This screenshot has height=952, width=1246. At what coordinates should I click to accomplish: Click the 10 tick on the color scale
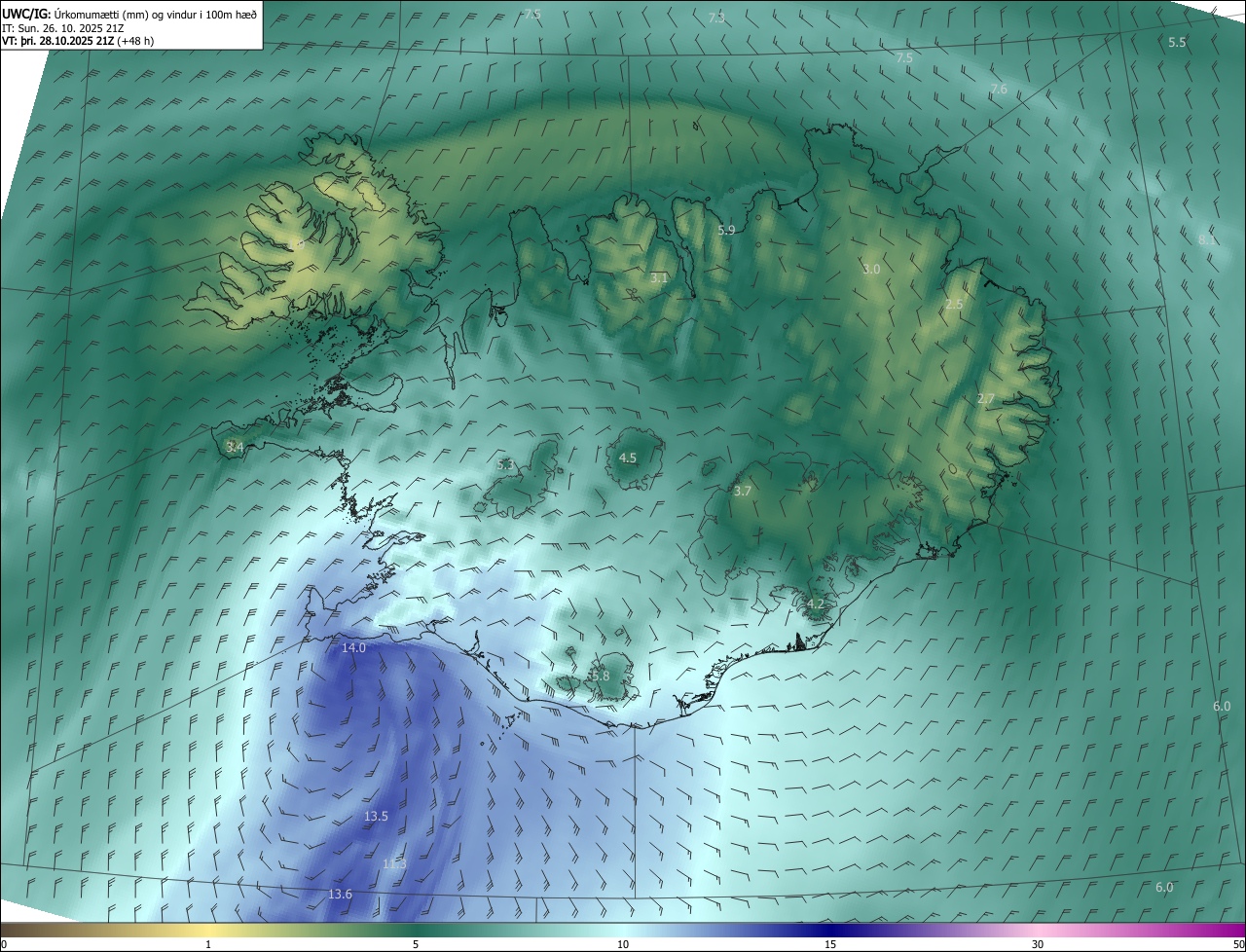click(x=623, y=945)
